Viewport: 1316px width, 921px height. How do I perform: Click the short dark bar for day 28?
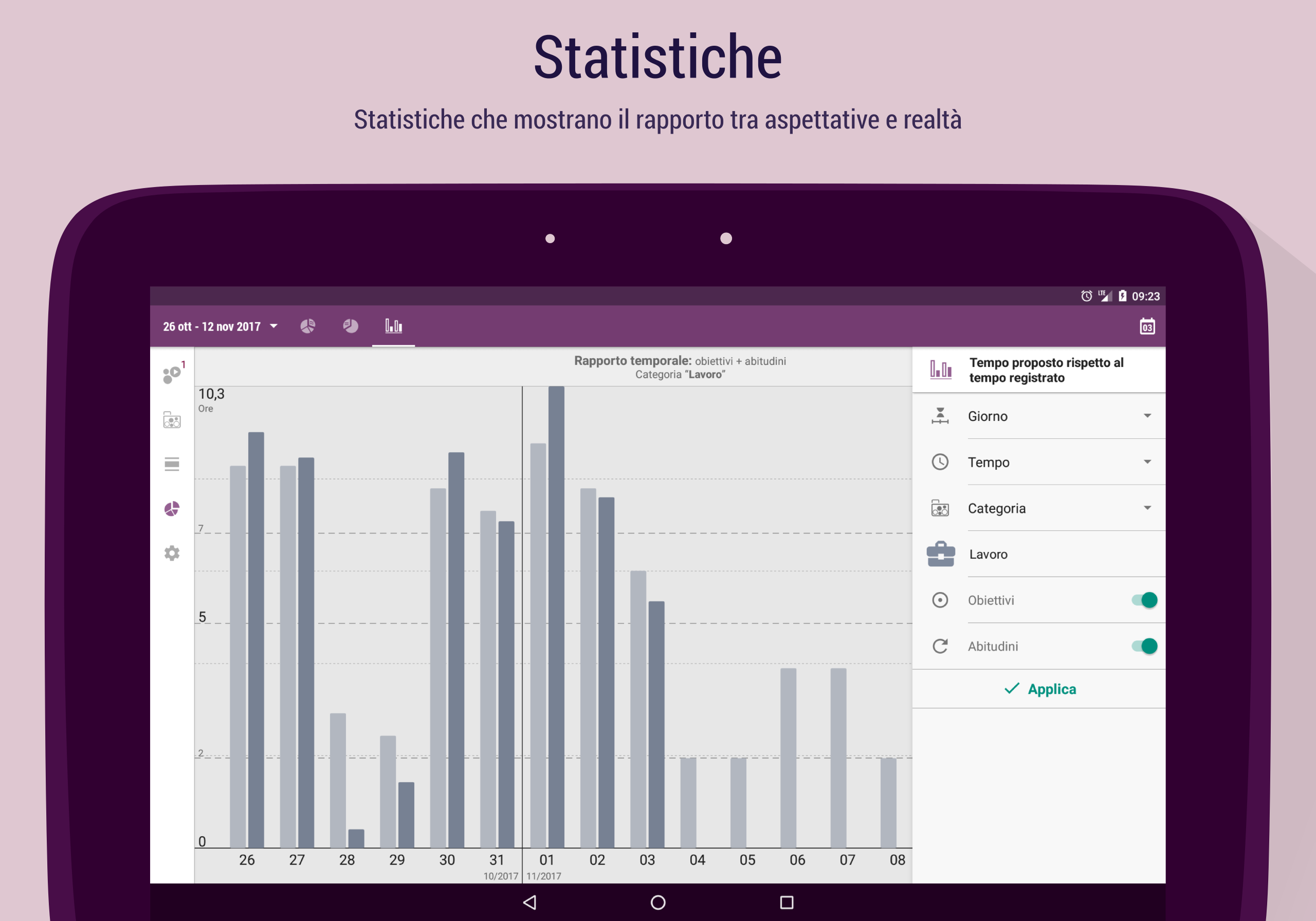coord(356,838)
